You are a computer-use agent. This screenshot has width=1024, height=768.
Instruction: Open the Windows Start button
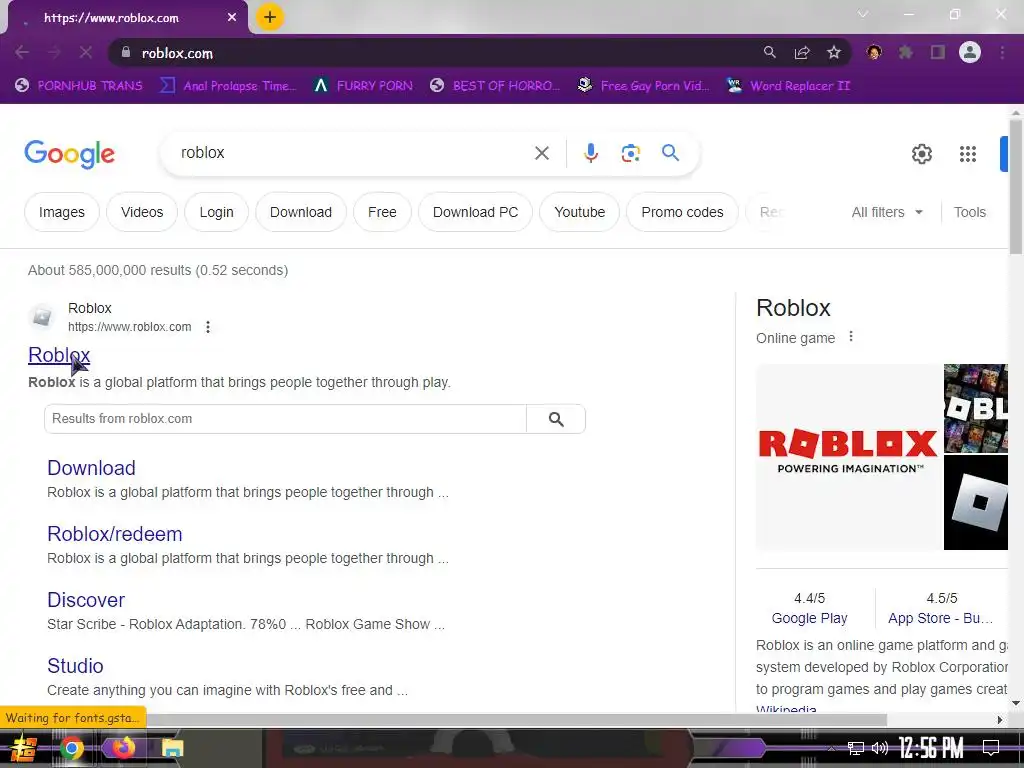(x=24, y=748)
